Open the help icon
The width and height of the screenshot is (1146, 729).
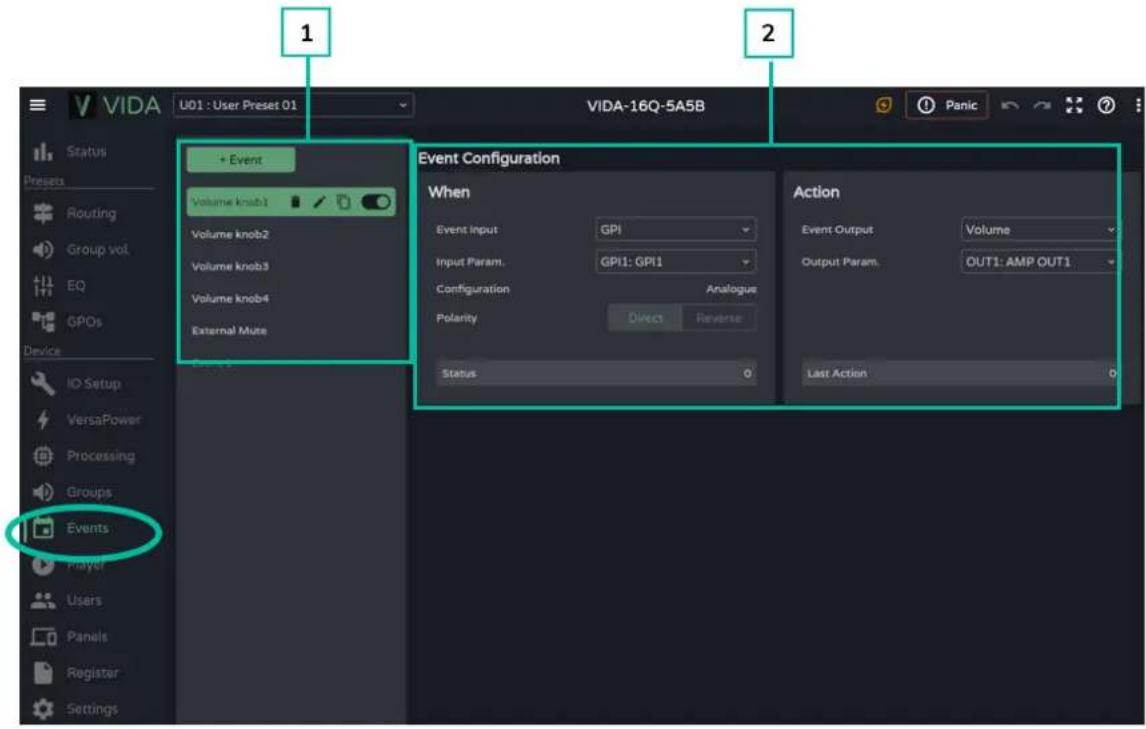1107,105
